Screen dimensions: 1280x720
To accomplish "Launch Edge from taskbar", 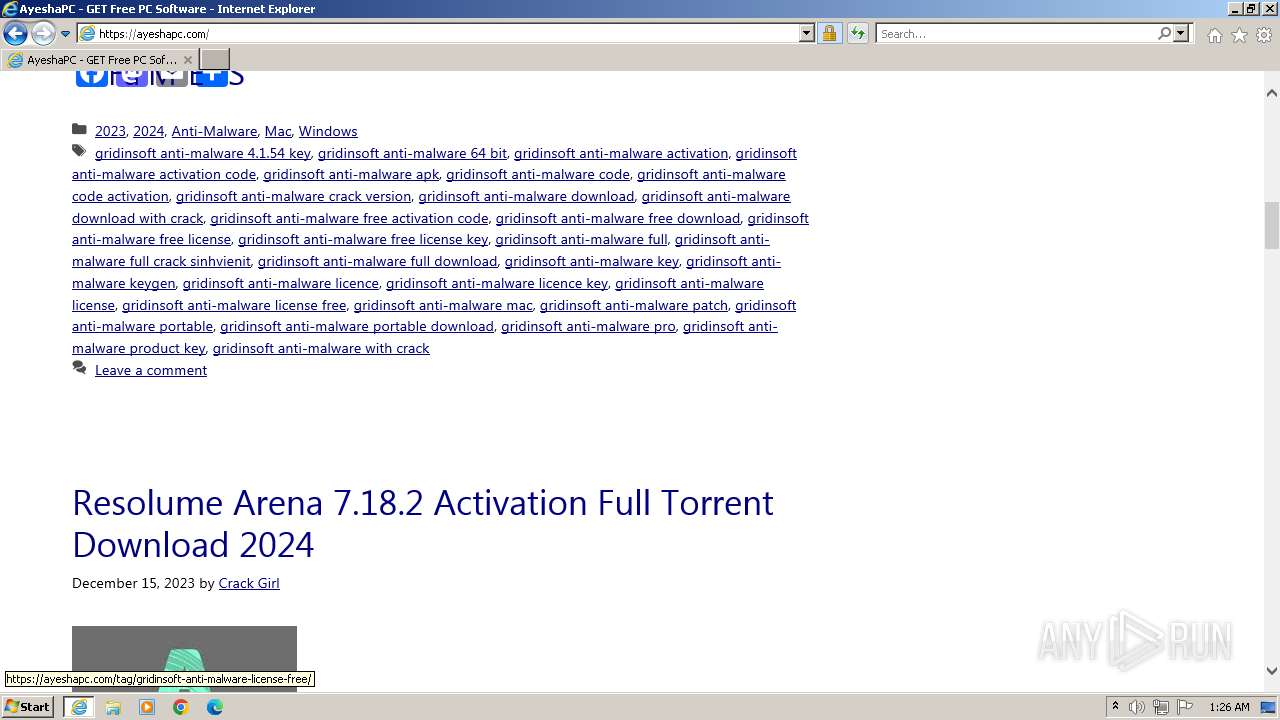I will pos(215,707).
